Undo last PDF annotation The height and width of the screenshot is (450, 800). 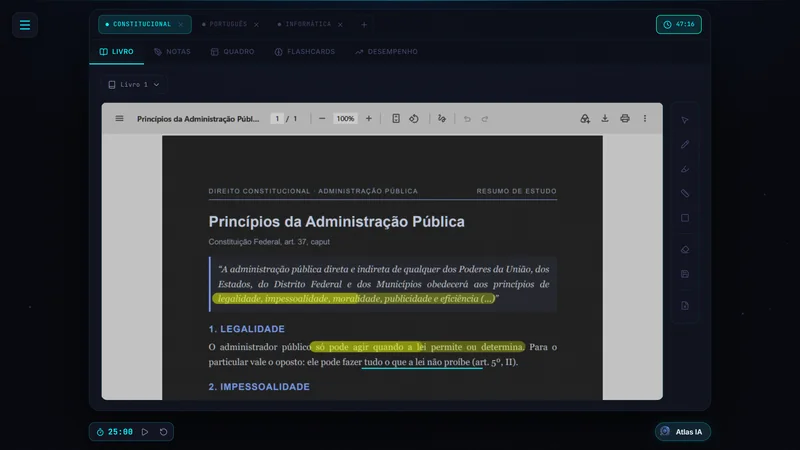(467, 118)
